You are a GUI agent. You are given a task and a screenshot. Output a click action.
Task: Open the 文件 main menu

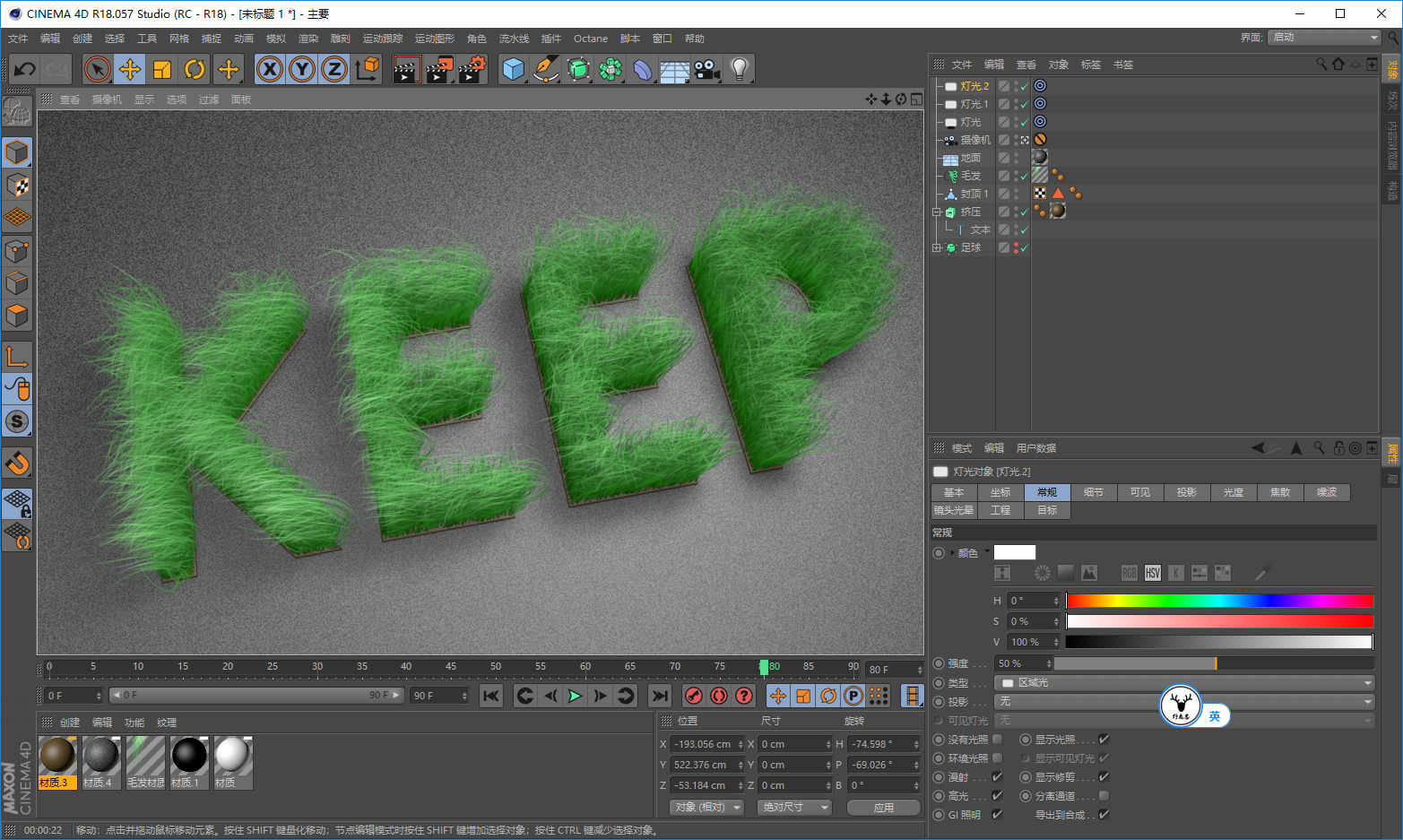coord(18,39)
